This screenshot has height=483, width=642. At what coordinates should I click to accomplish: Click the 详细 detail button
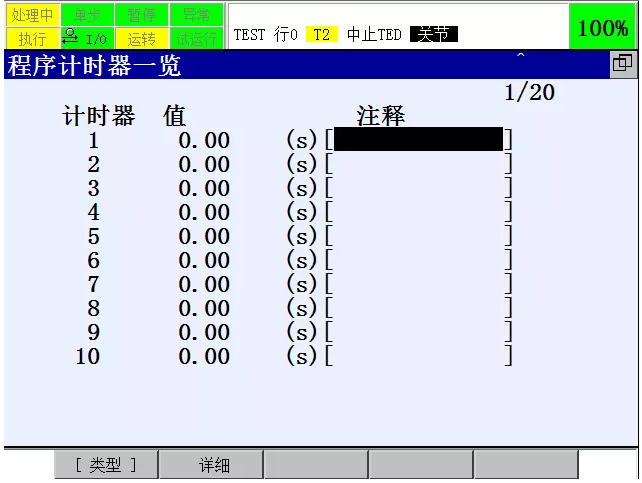pos(211,465)
